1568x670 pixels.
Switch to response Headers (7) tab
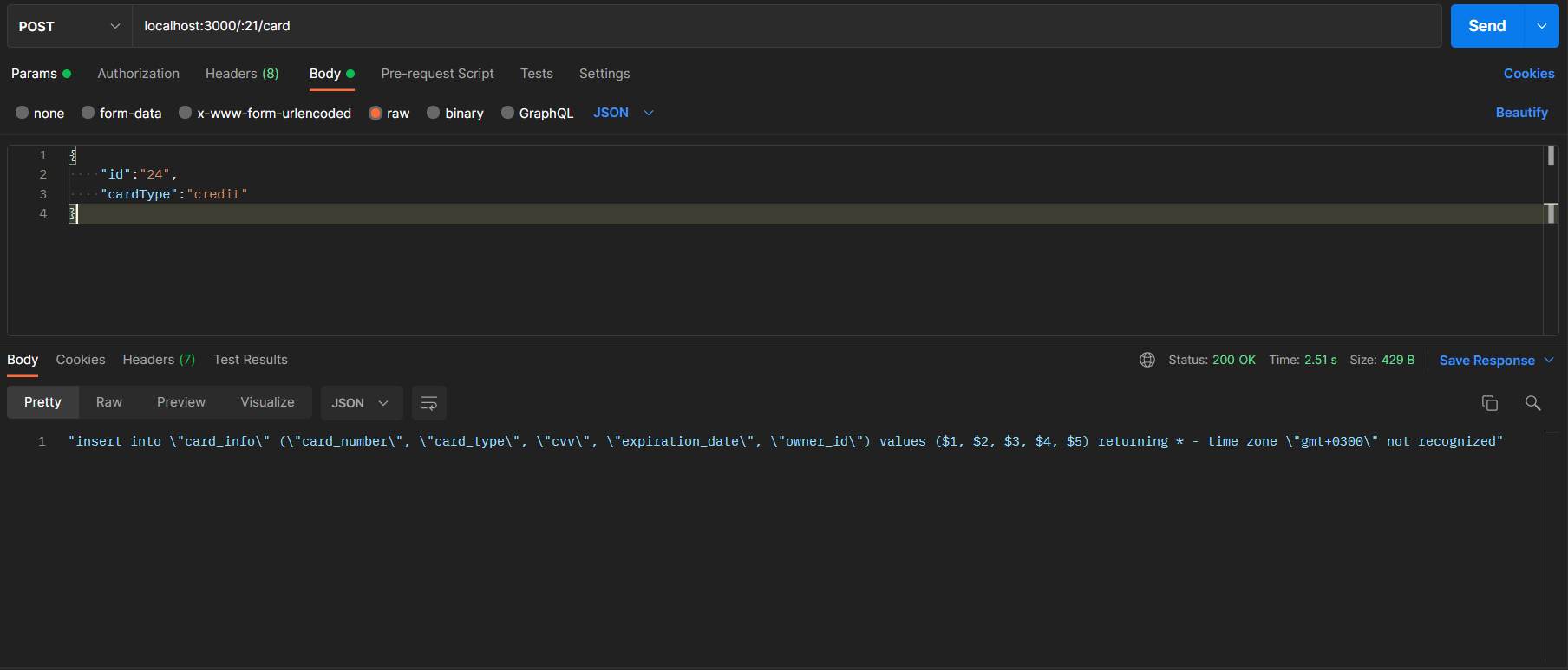(x=159, y=360)
